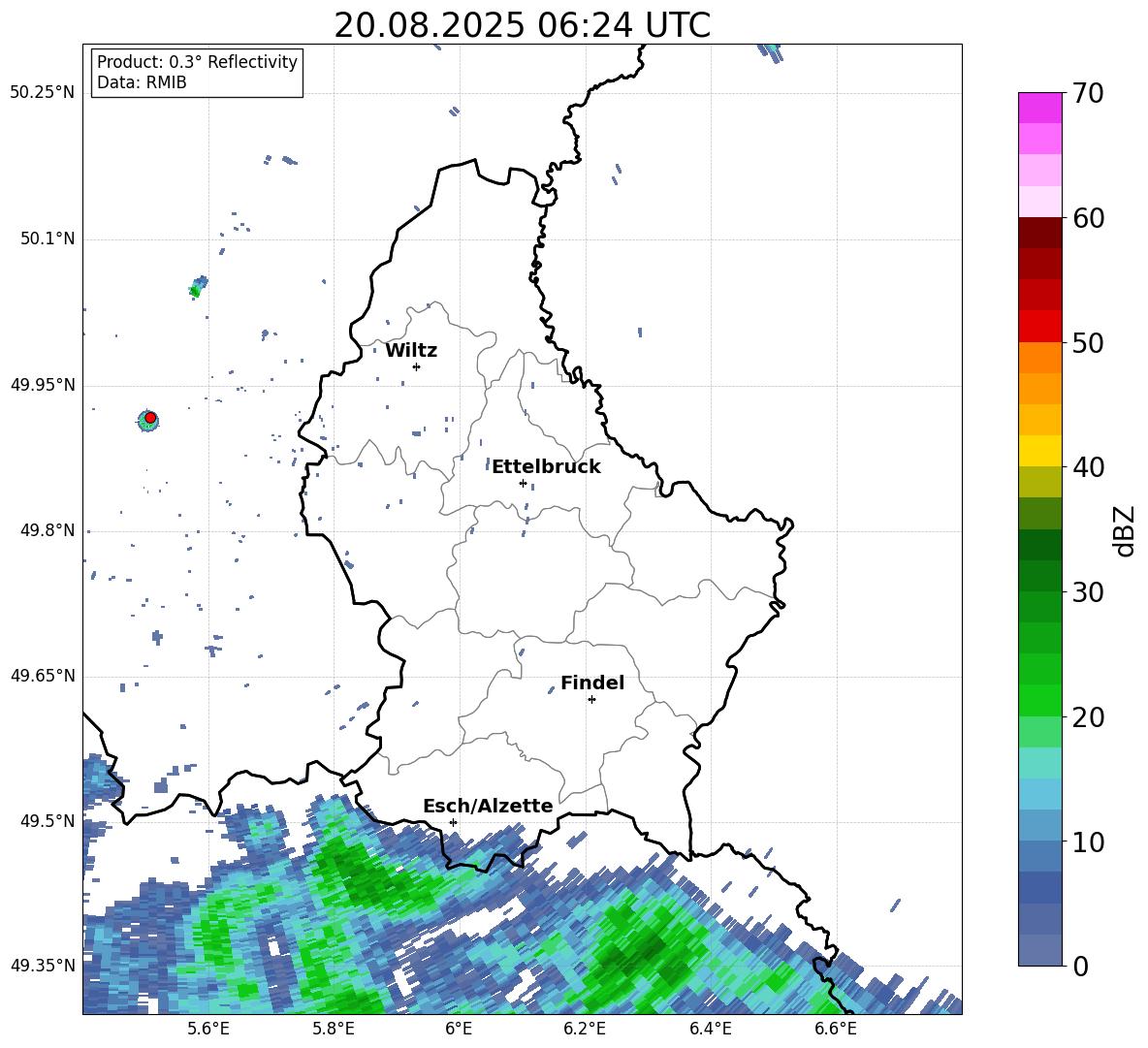Screen dimensions: 1148x1048
Task: Click the Product: 0.3° Reflectivity text
Action: point(197,61)
